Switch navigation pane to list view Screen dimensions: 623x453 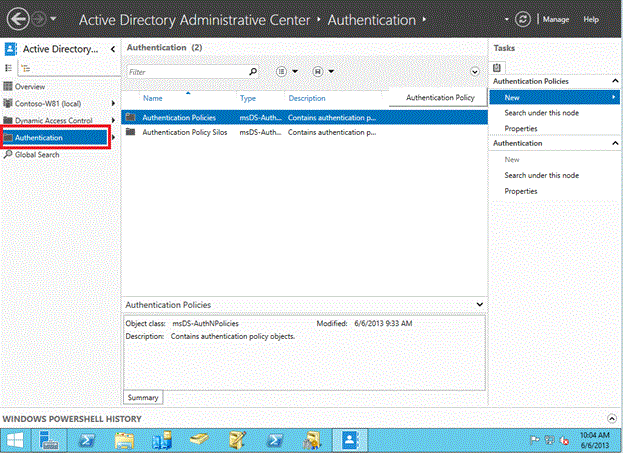coord(10,68)
